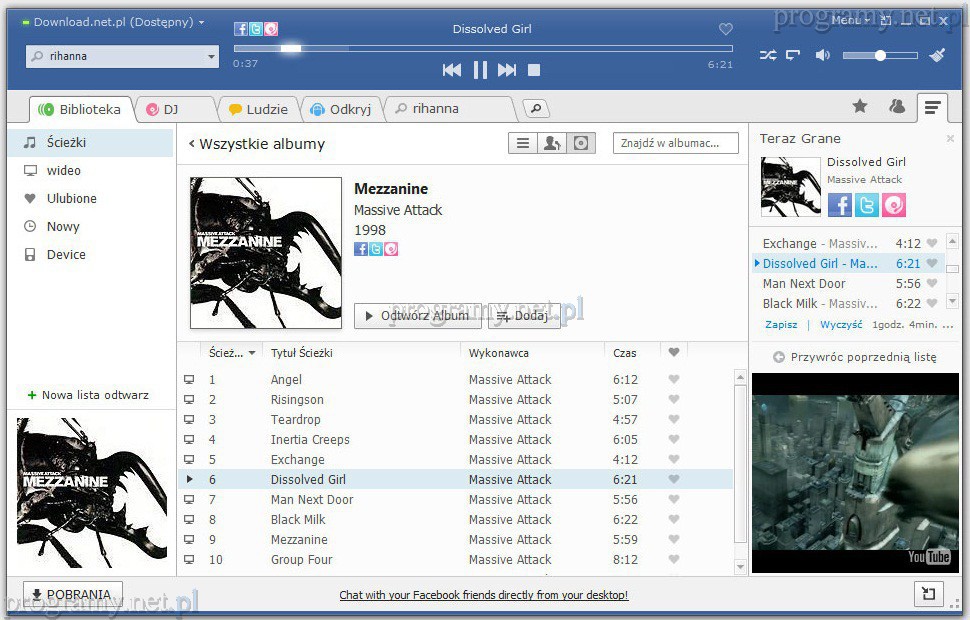Click the stop playback button

(534, 70)
